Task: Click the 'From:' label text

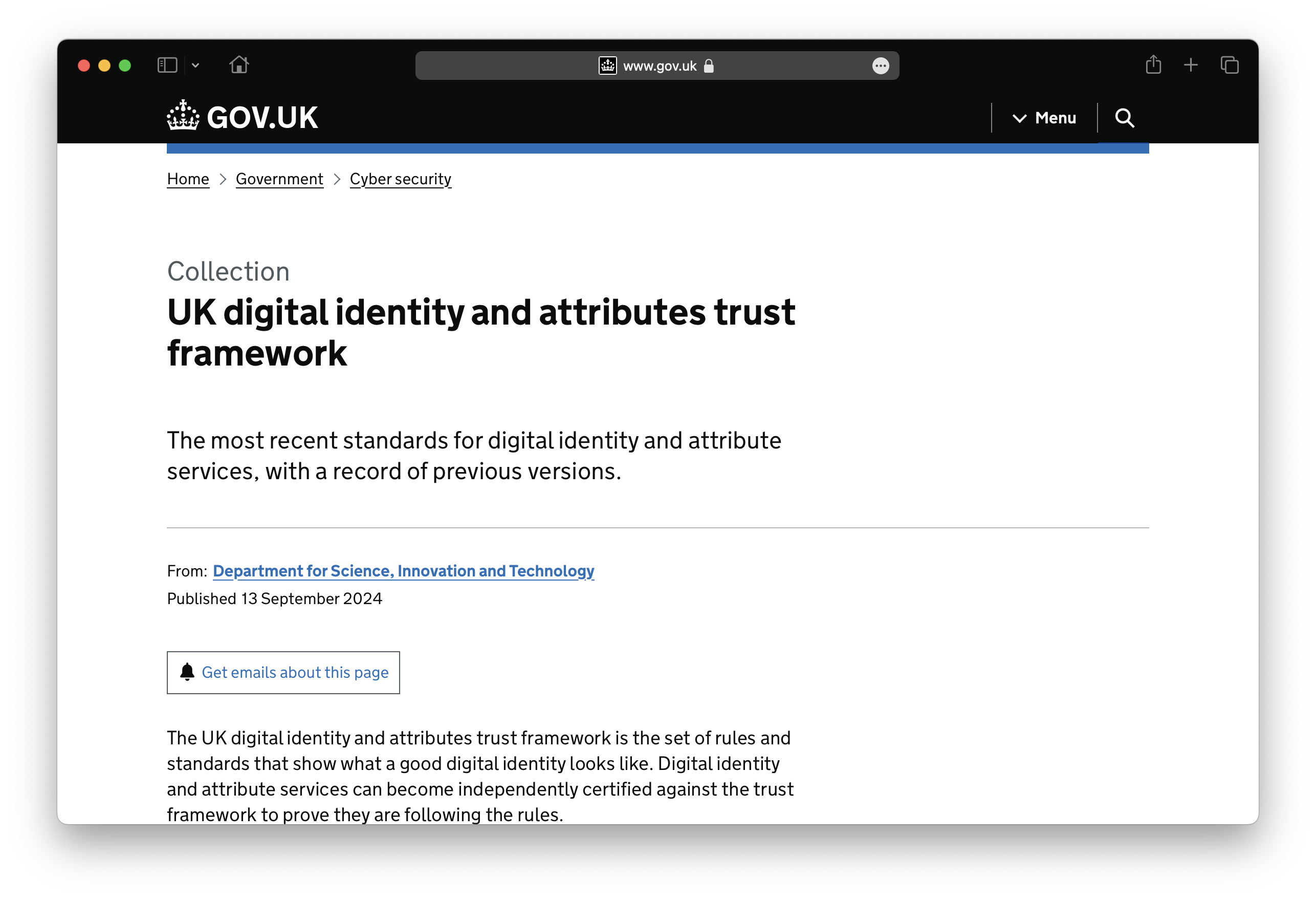Action: (x=187, y=571)
